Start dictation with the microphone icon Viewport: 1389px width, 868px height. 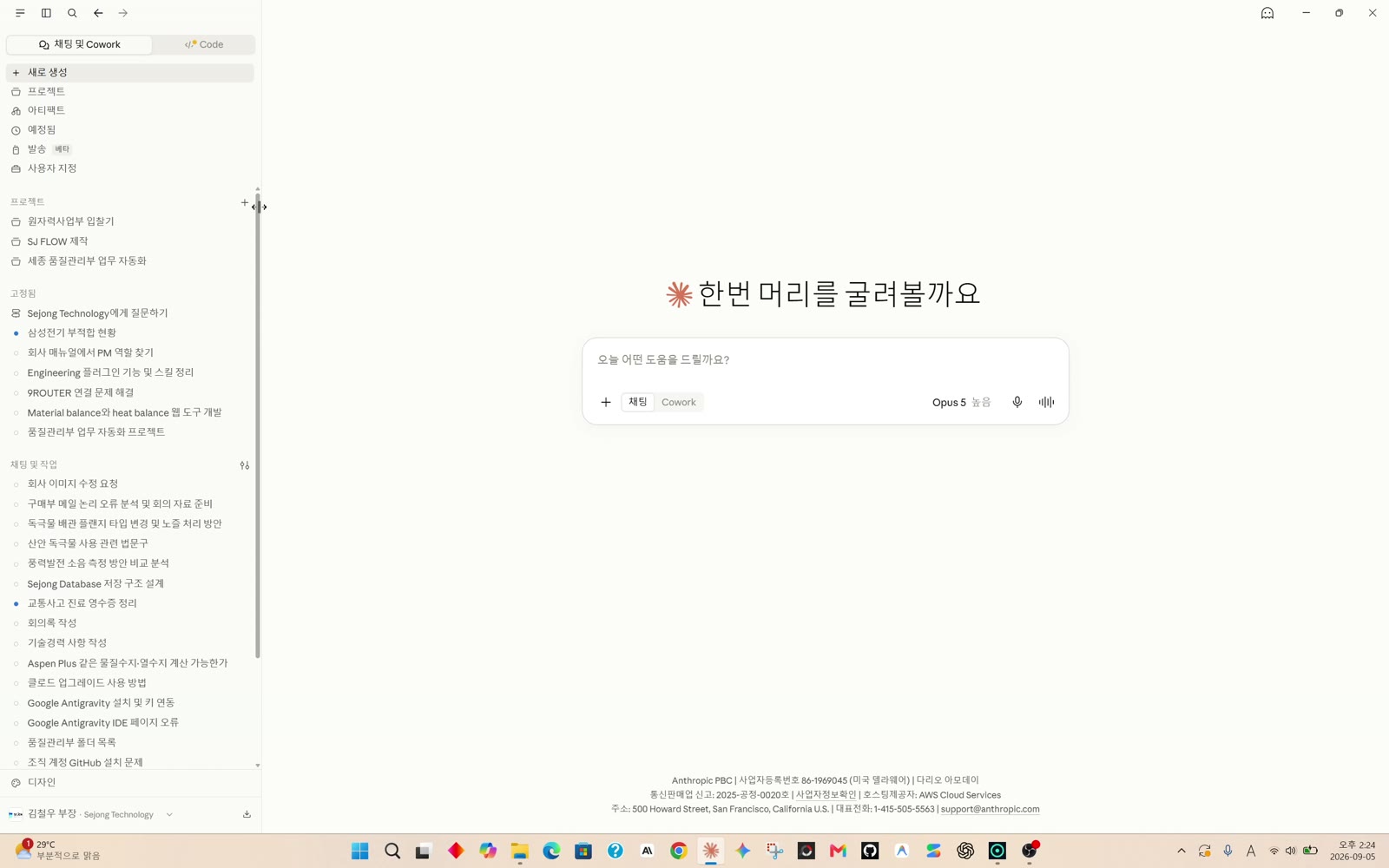(x=1017, y=402)
